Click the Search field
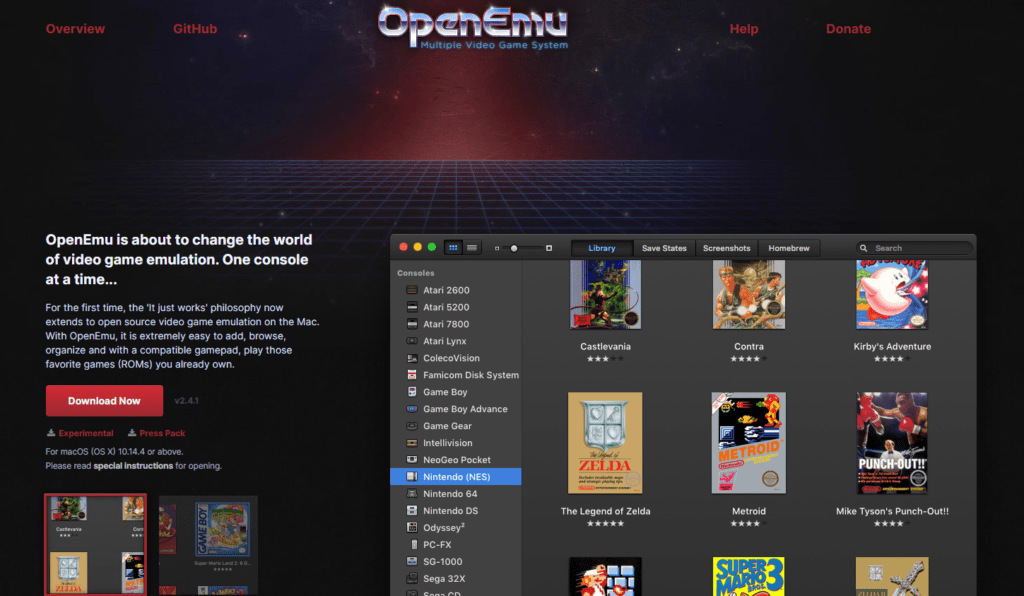The image size is (1024, 596). (914, 248)
